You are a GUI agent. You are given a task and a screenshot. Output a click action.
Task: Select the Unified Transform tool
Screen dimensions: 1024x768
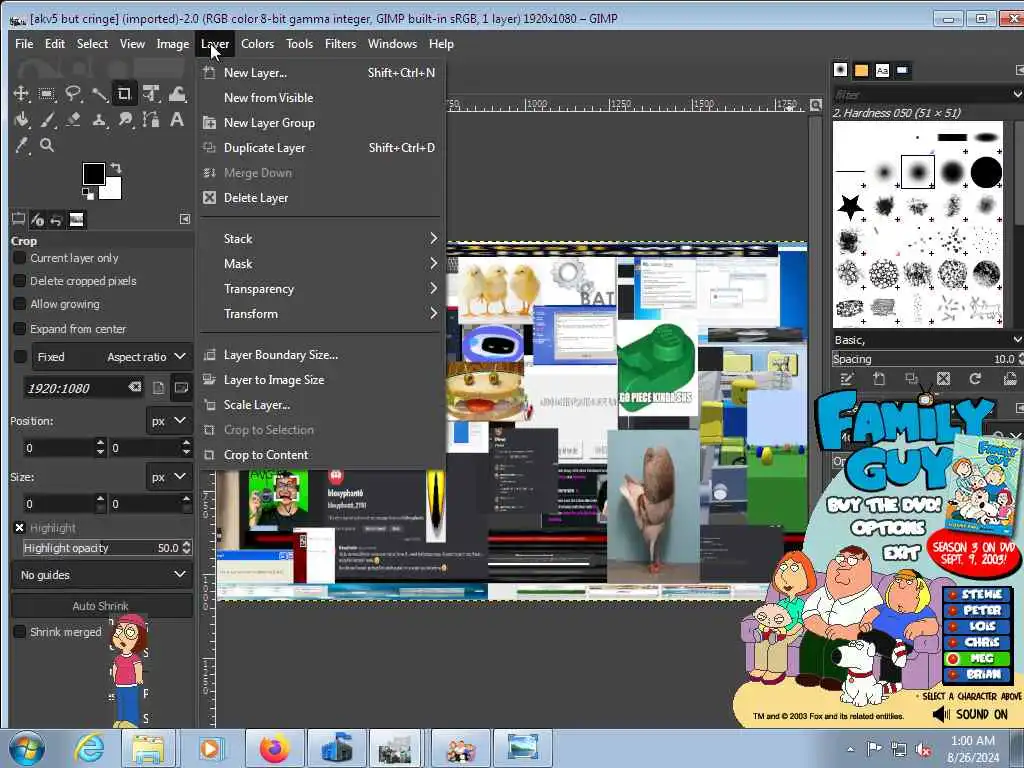[151, 94]
